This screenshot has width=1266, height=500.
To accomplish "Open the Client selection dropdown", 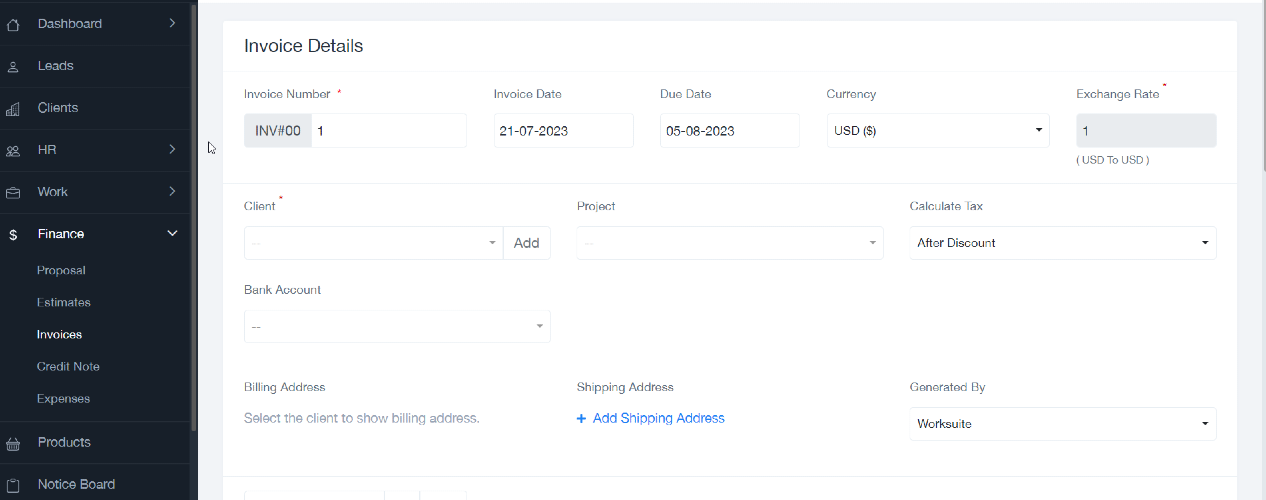I will [x=373, y=243].
